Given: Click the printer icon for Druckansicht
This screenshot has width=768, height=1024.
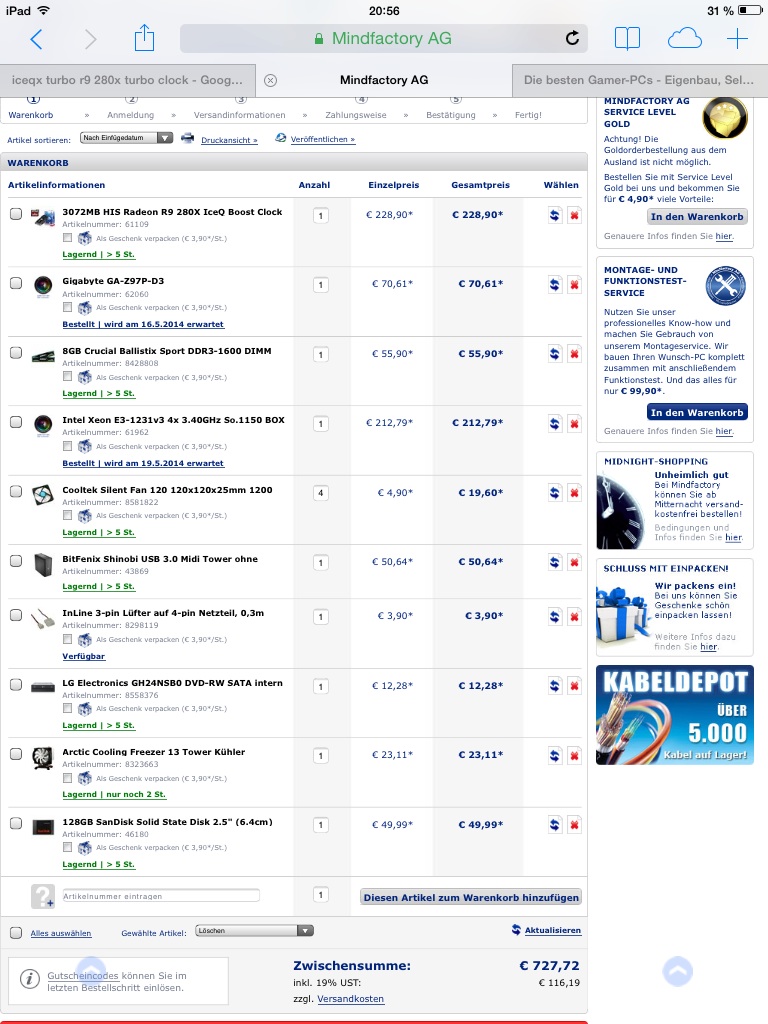Looking at the screenshot, I should pyautogui.click(x=187, y=138).
